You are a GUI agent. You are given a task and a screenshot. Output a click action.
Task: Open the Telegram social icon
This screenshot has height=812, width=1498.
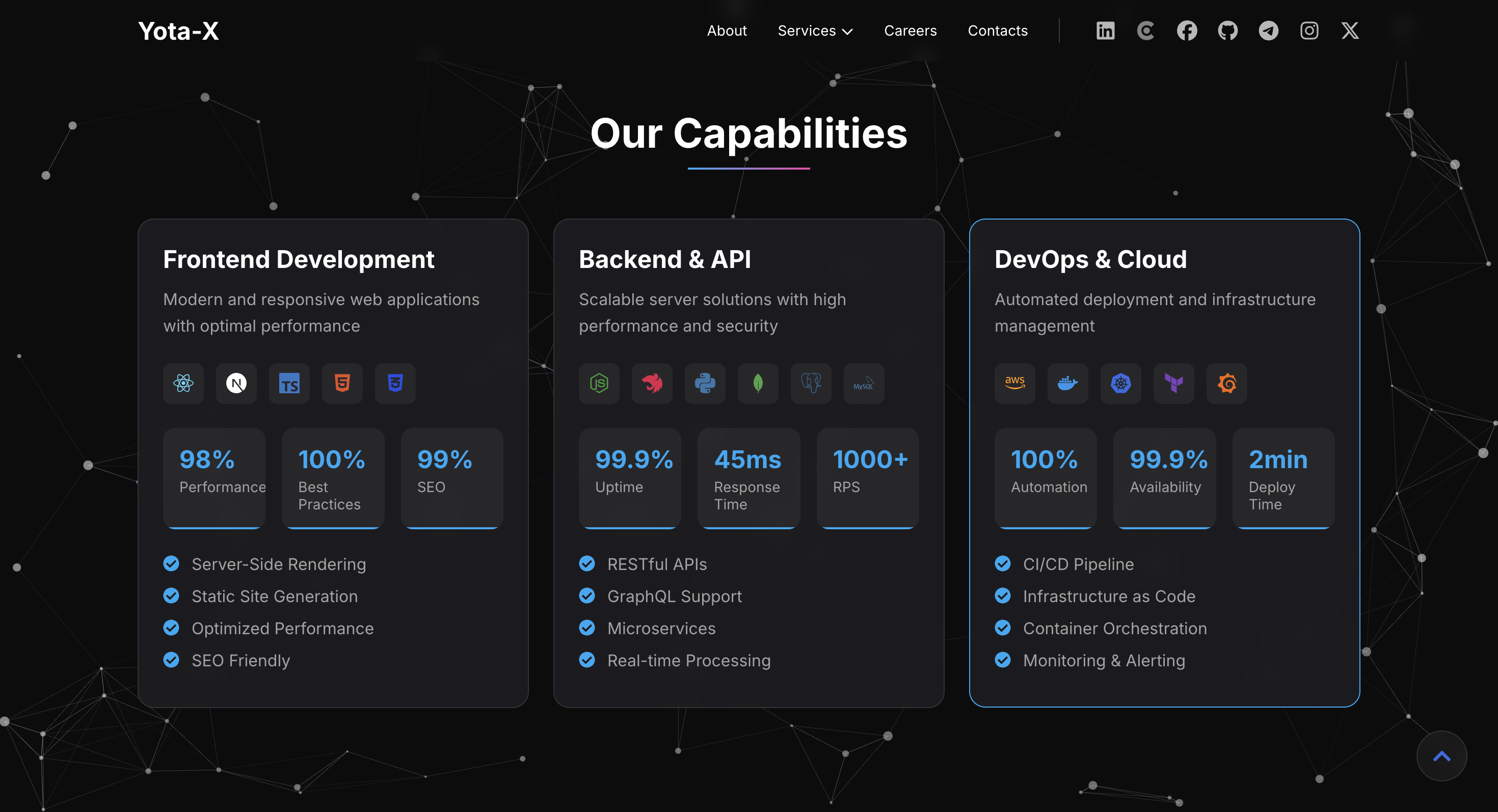(x=1268, y=31)
